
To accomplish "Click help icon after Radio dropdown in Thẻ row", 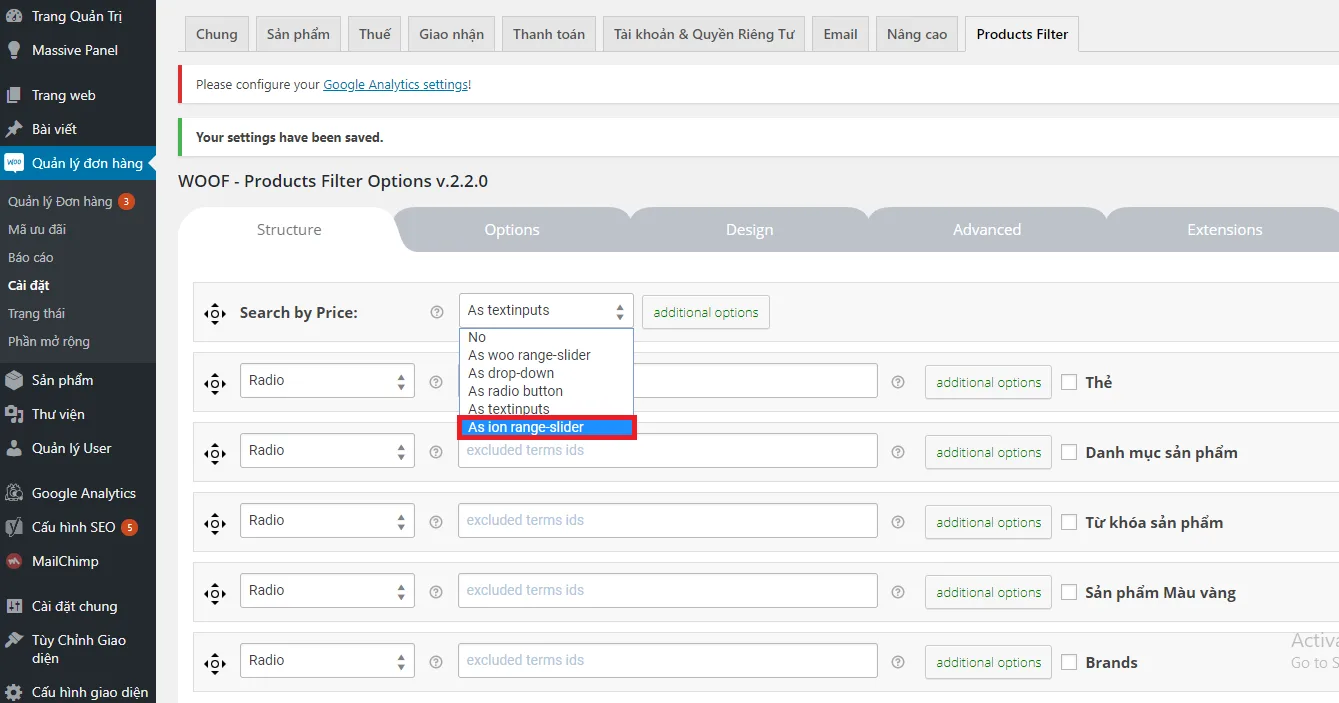I will pyautogui.click(x=435, y=382).
